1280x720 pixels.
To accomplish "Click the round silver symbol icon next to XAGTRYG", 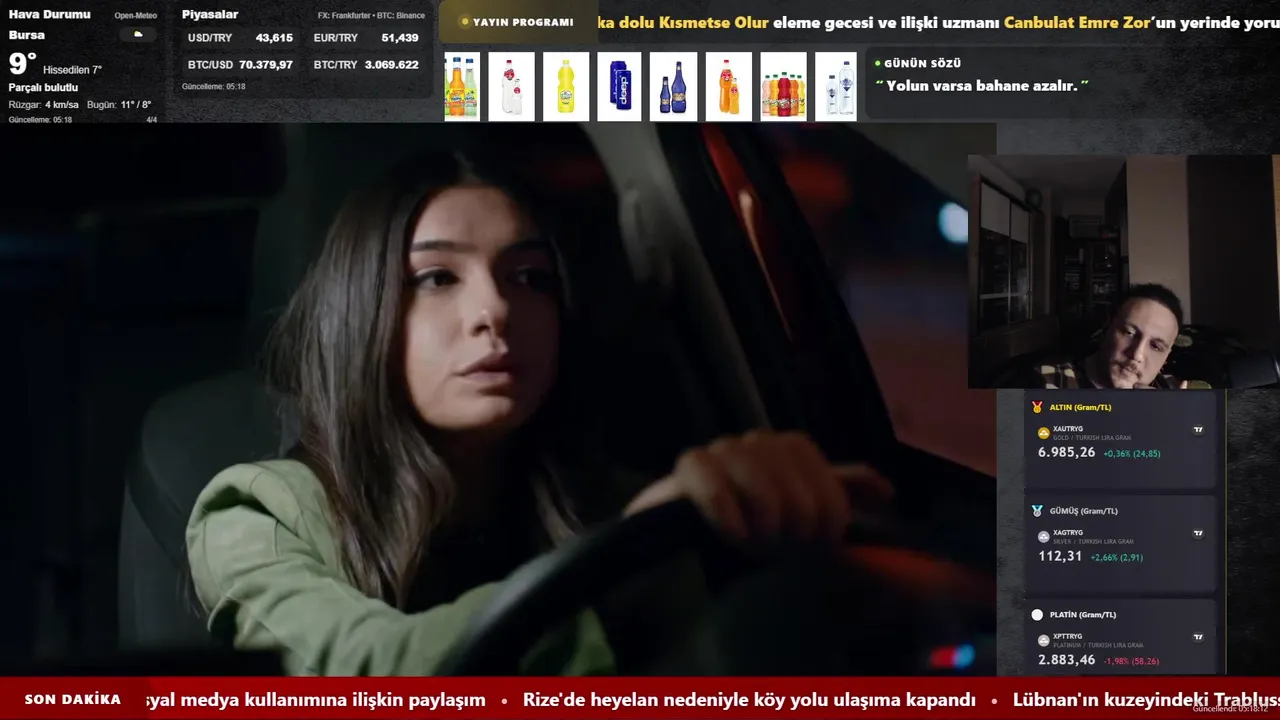I will click(1044, 537).
